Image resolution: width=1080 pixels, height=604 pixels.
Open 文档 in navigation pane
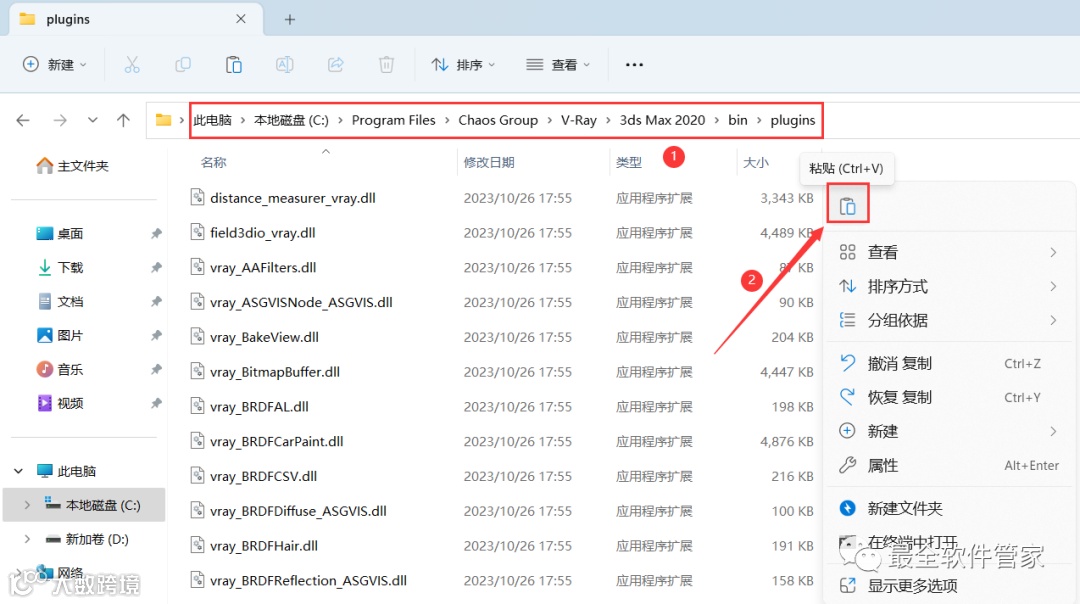60,302
